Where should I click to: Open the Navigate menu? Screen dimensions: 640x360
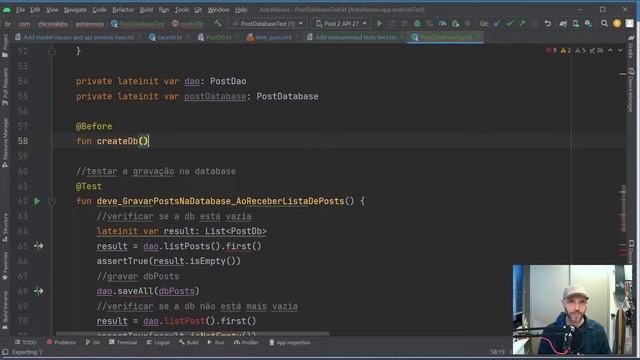click(75, 9)
